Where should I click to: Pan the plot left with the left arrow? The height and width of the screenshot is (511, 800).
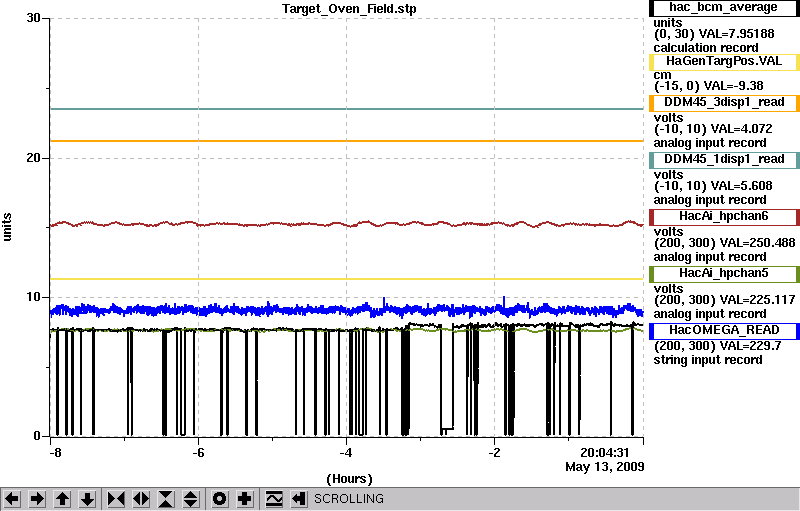tap(12, 499)
